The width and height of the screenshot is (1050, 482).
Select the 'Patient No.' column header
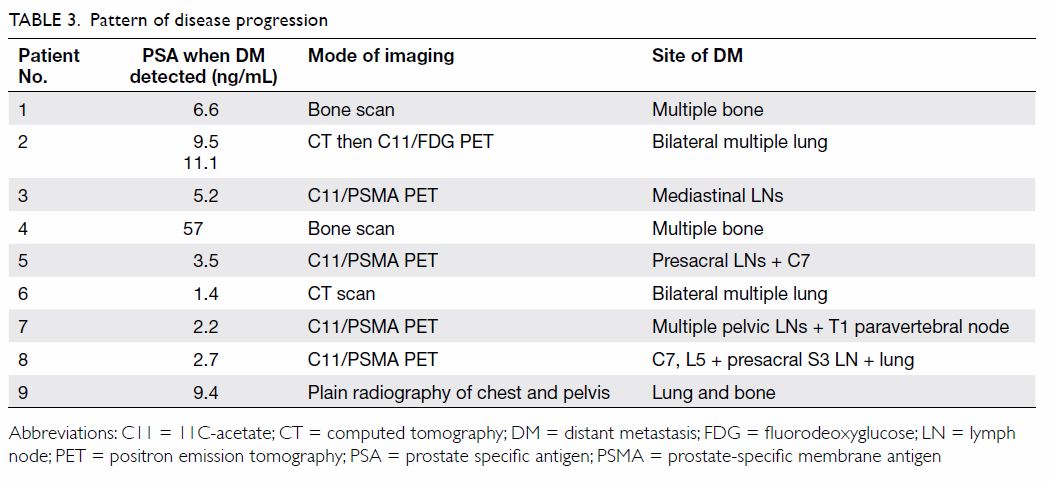(x=48, y=66)
